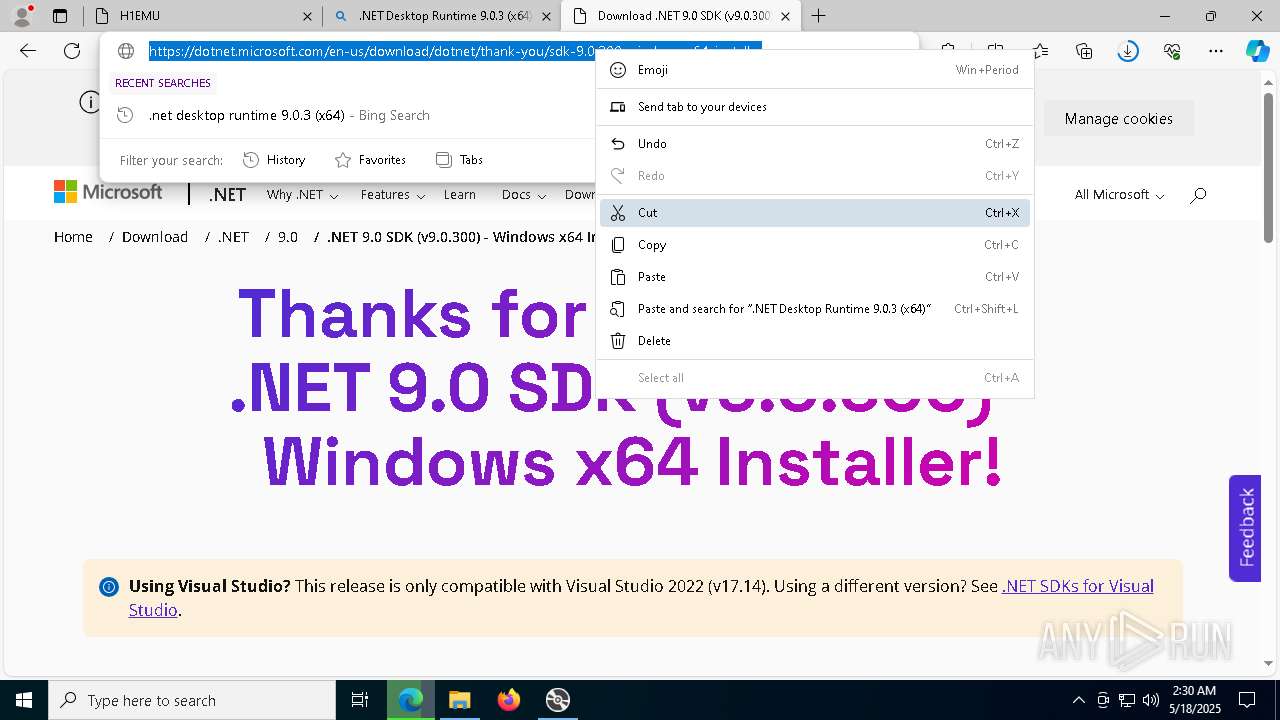
Task: Choose Paste in the context menu
Action: 815,277
